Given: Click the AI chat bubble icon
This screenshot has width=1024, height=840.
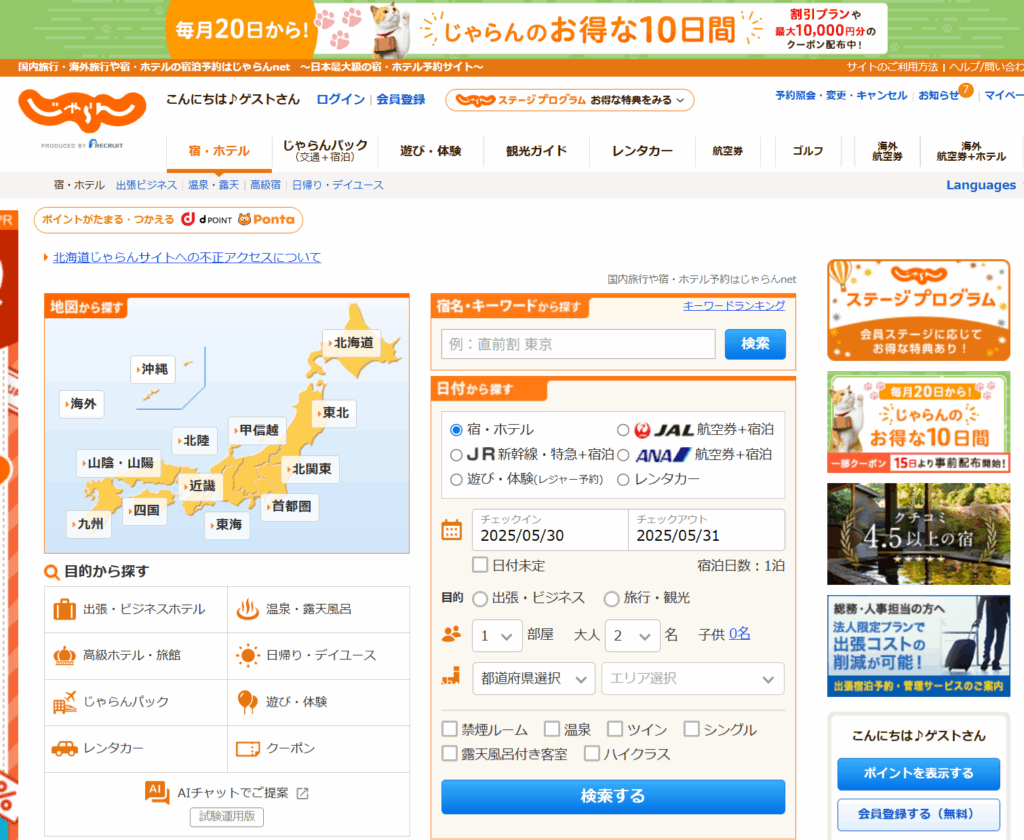Looking at the screenshot, I should pyautogui.click(x=157, y=792).
